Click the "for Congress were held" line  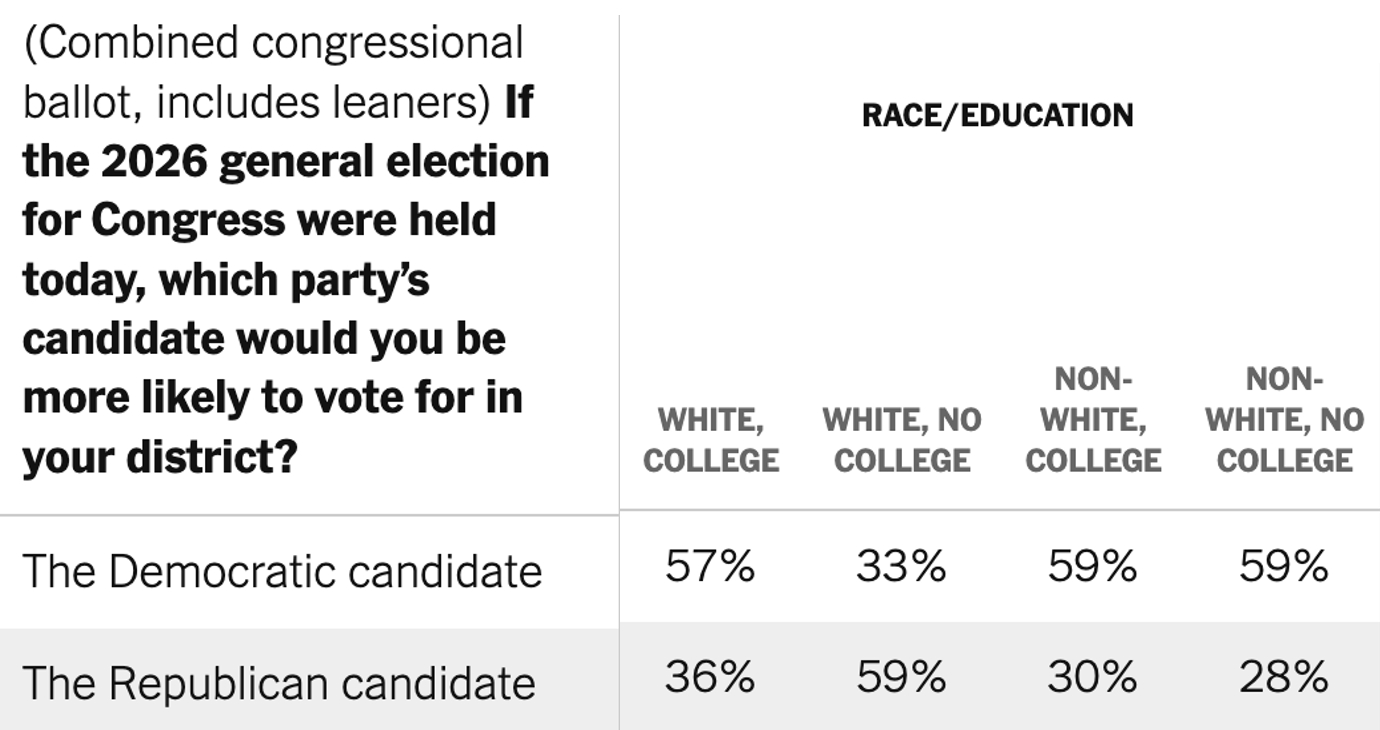click(x=259, y=220)
